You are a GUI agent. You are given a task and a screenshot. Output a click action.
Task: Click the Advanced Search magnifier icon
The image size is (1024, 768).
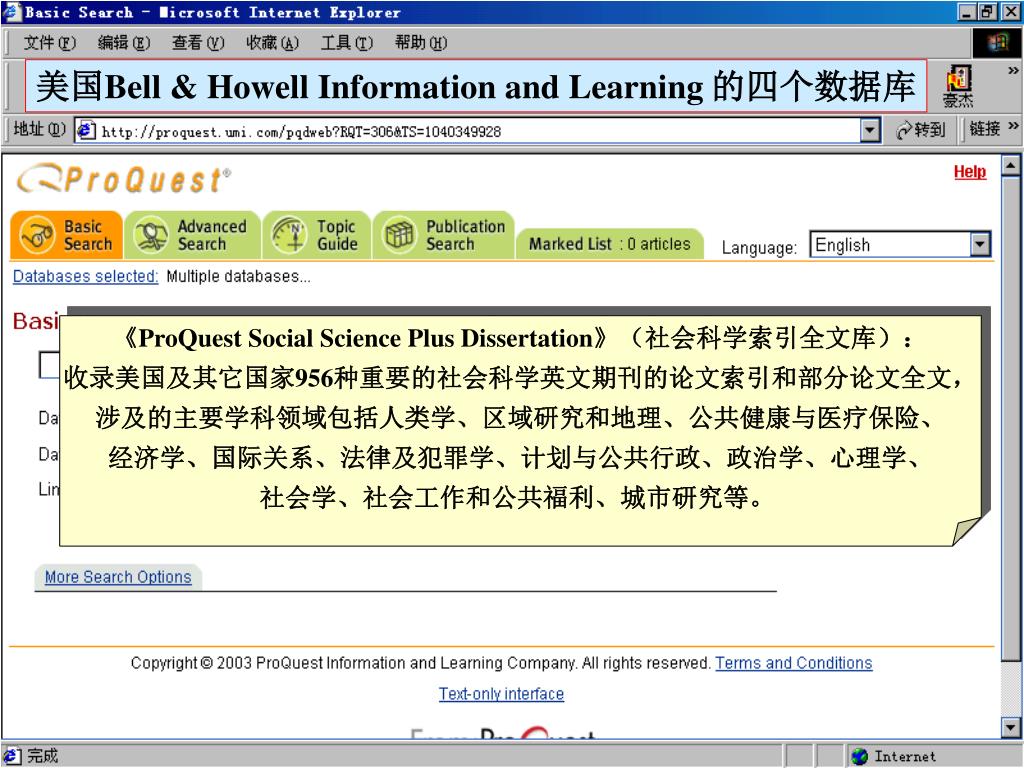pyautogui.click(x=152, y=235)
